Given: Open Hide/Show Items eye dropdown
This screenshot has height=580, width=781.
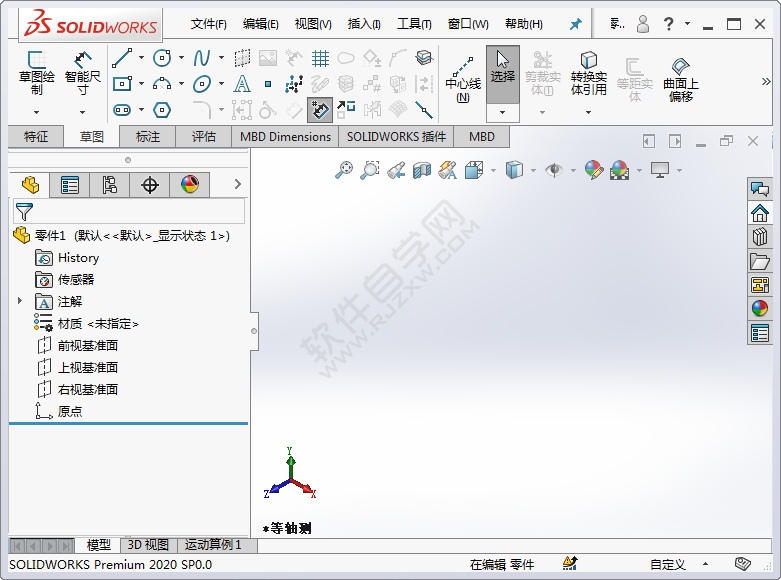Looking at the screenshot, I should (573, 170).
